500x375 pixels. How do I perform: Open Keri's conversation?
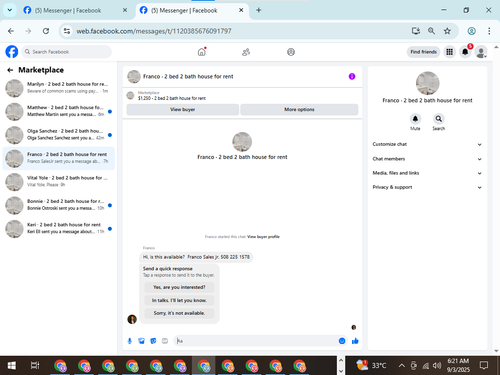pyautogui.click(x=58, y=229)
